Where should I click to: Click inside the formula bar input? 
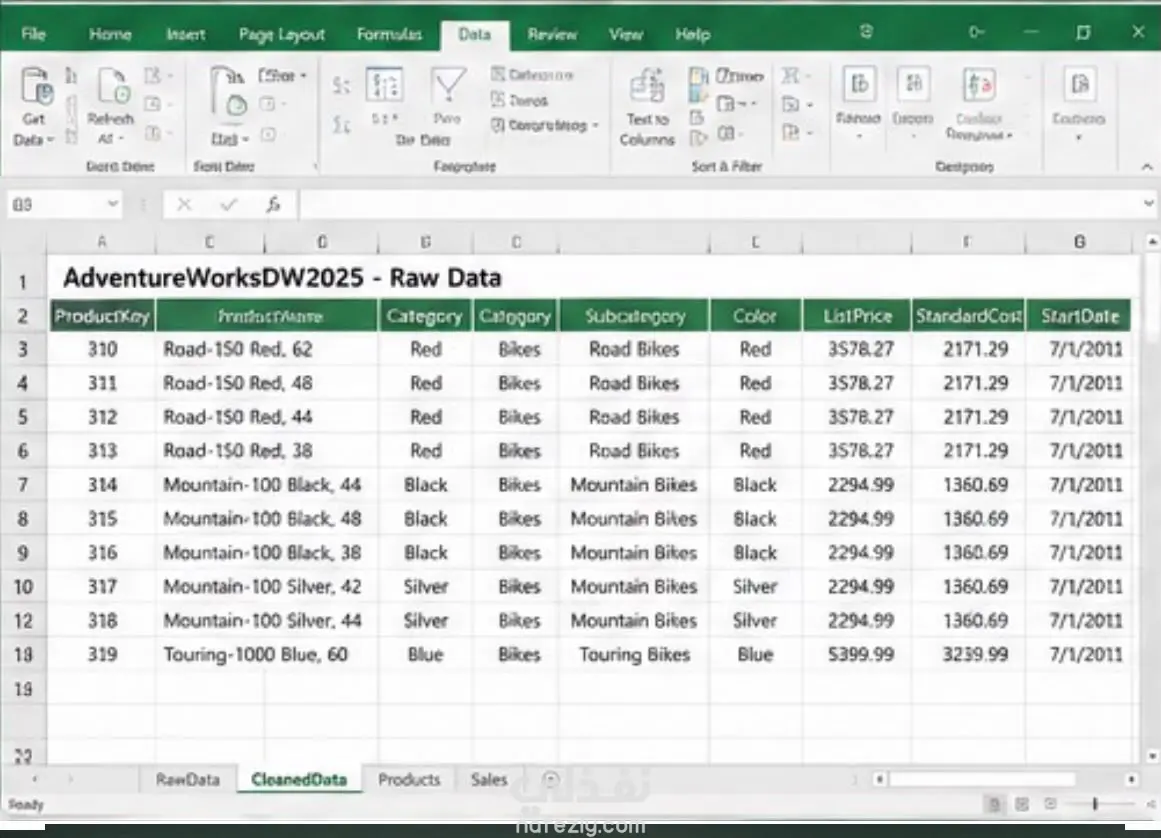(720, 204)
